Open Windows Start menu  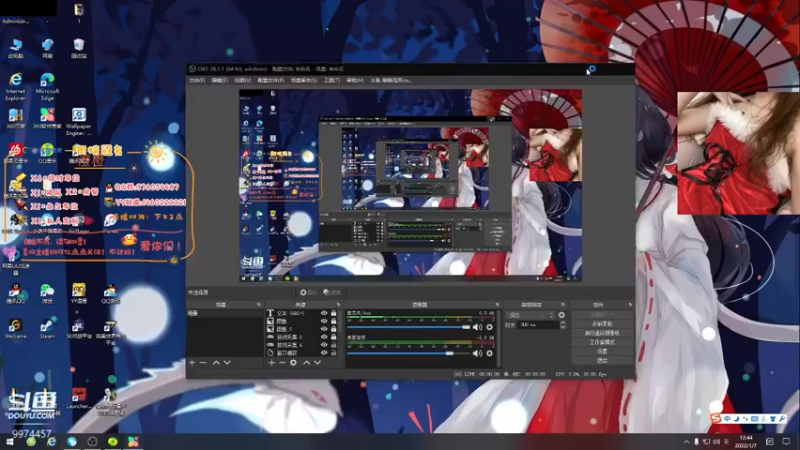point(10,442)
